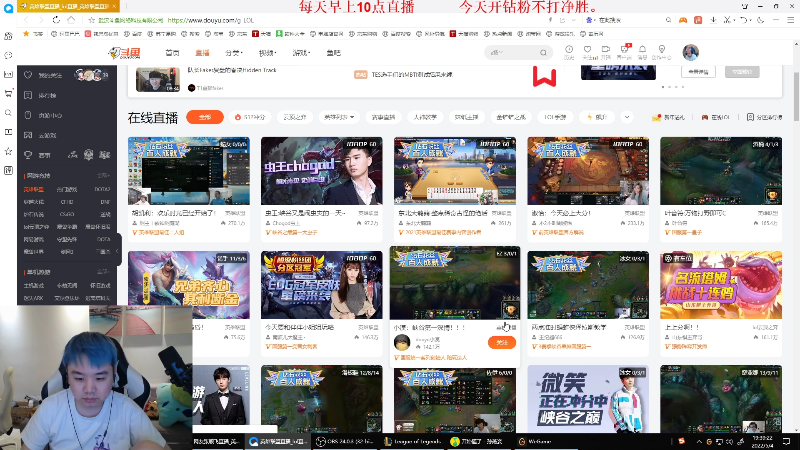
Task: Click the start-streaming camera icon in header
Action: click(x=606, y=49)
